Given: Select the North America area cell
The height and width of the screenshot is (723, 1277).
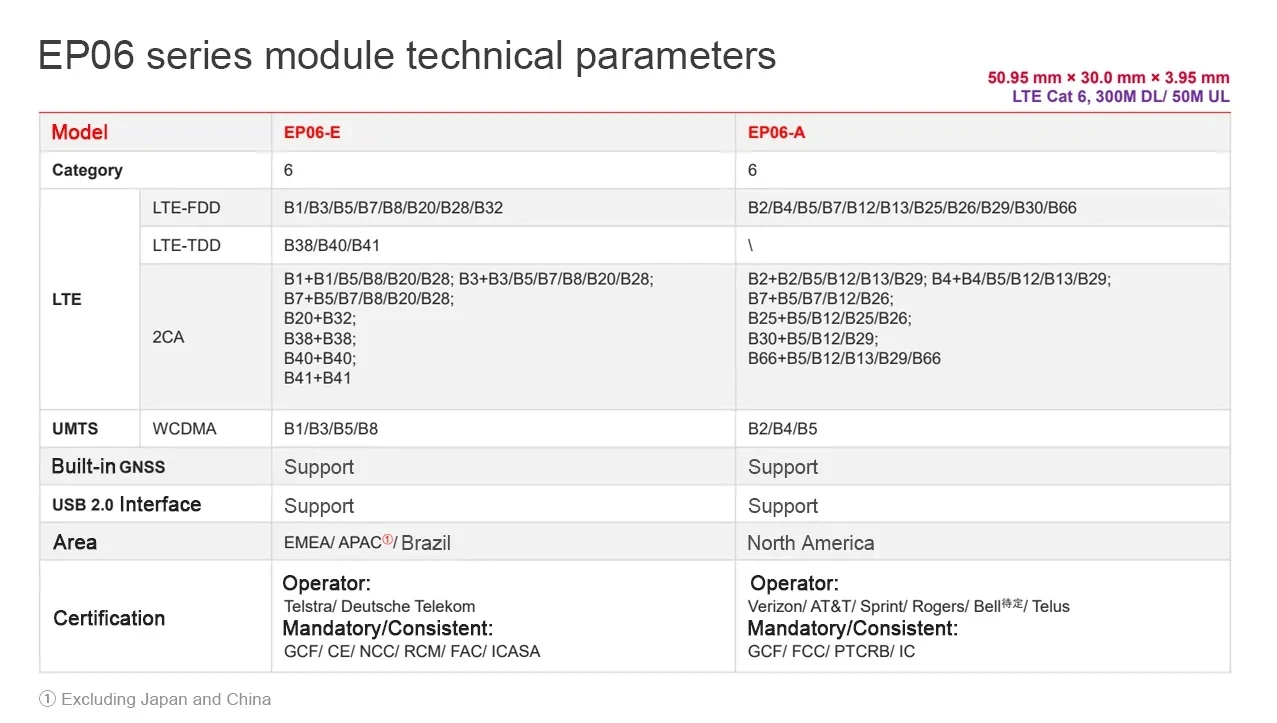Looking at the screenshot, I should coord(810,543).
